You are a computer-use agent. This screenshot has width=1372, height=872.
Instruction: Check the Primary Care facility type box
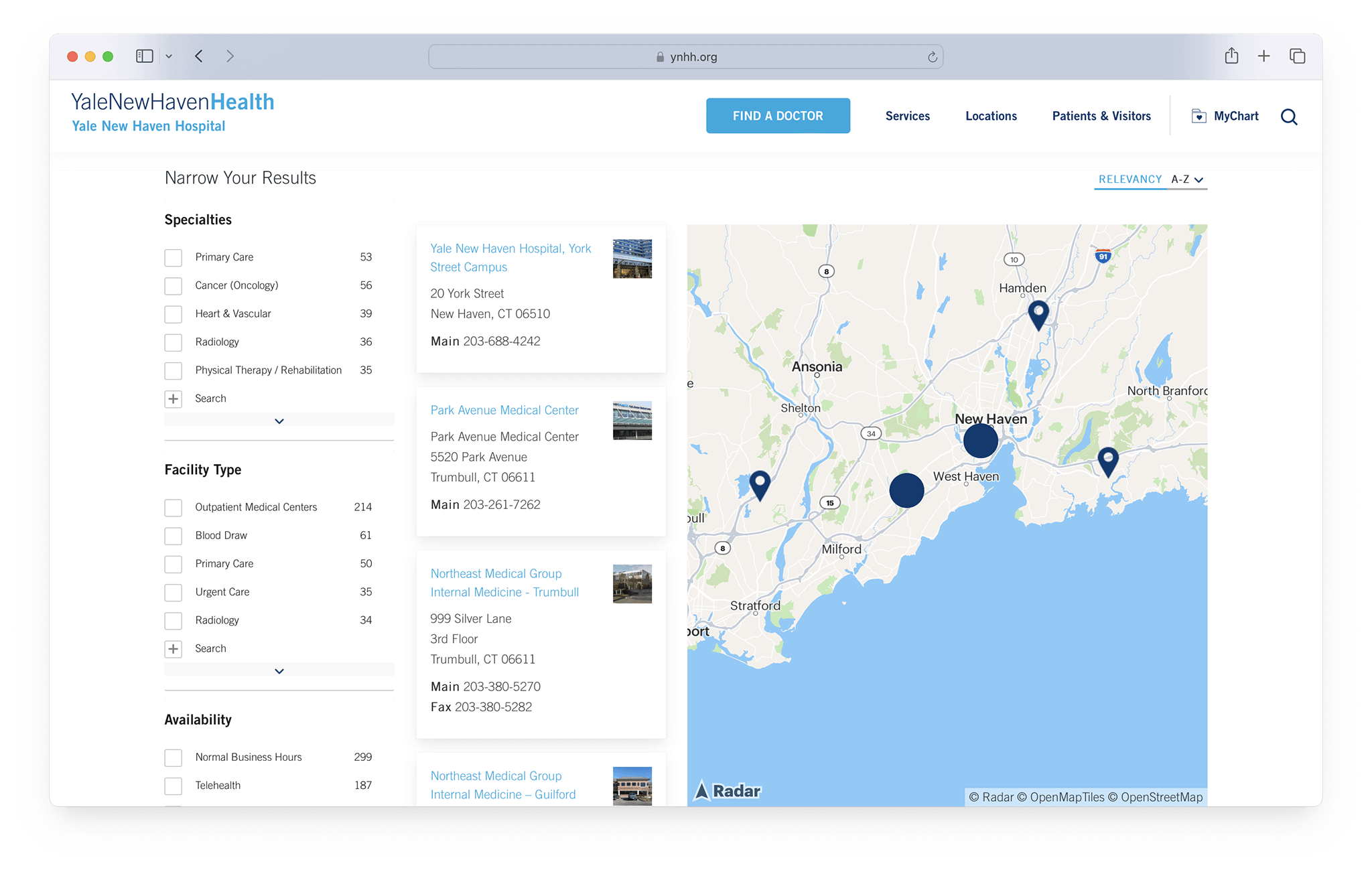point(174,564)
